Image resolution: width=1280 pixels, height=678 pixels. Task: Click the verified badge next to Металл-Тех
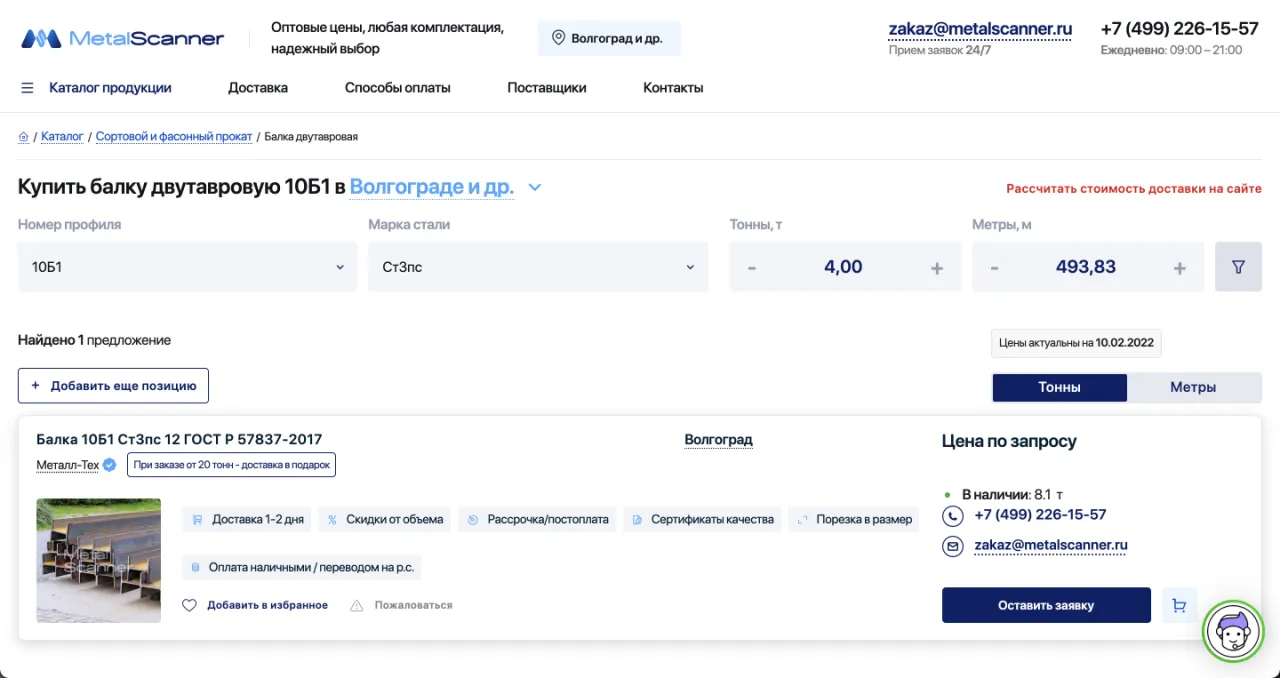point(109,464)
